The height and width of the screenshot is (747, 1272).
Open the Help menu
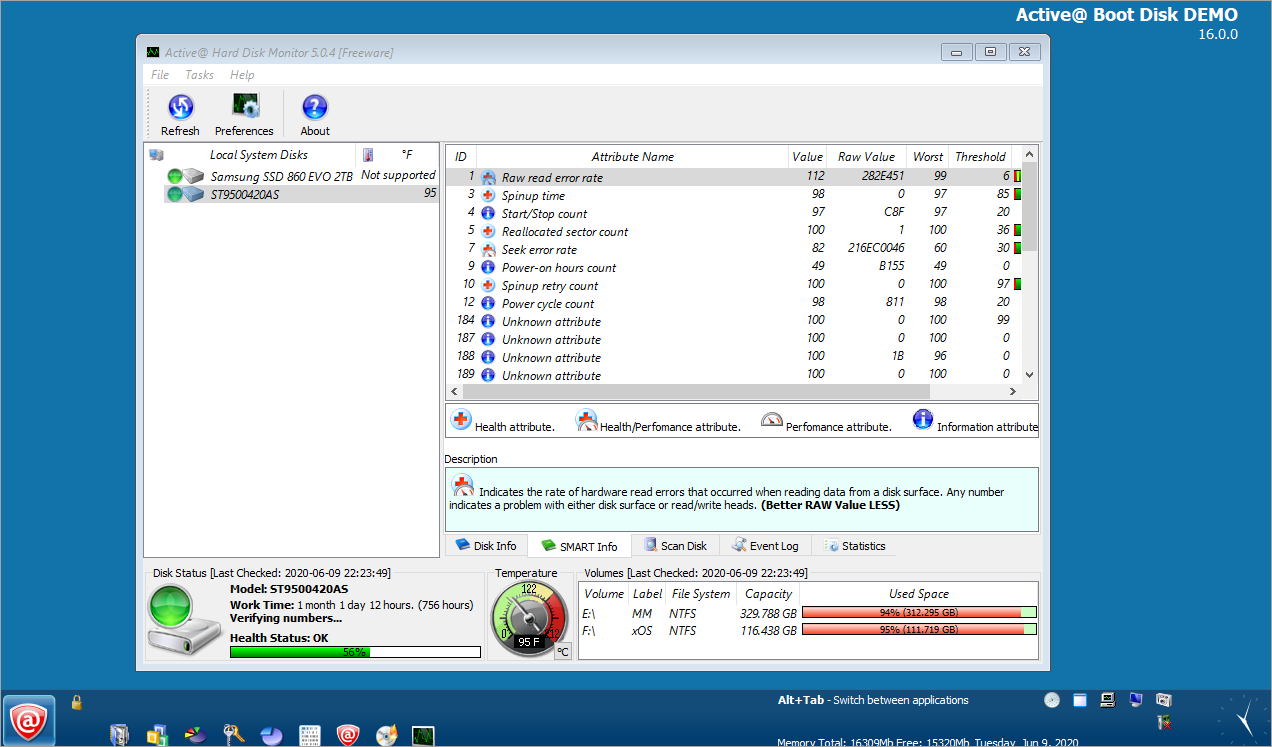pos(242,75)
